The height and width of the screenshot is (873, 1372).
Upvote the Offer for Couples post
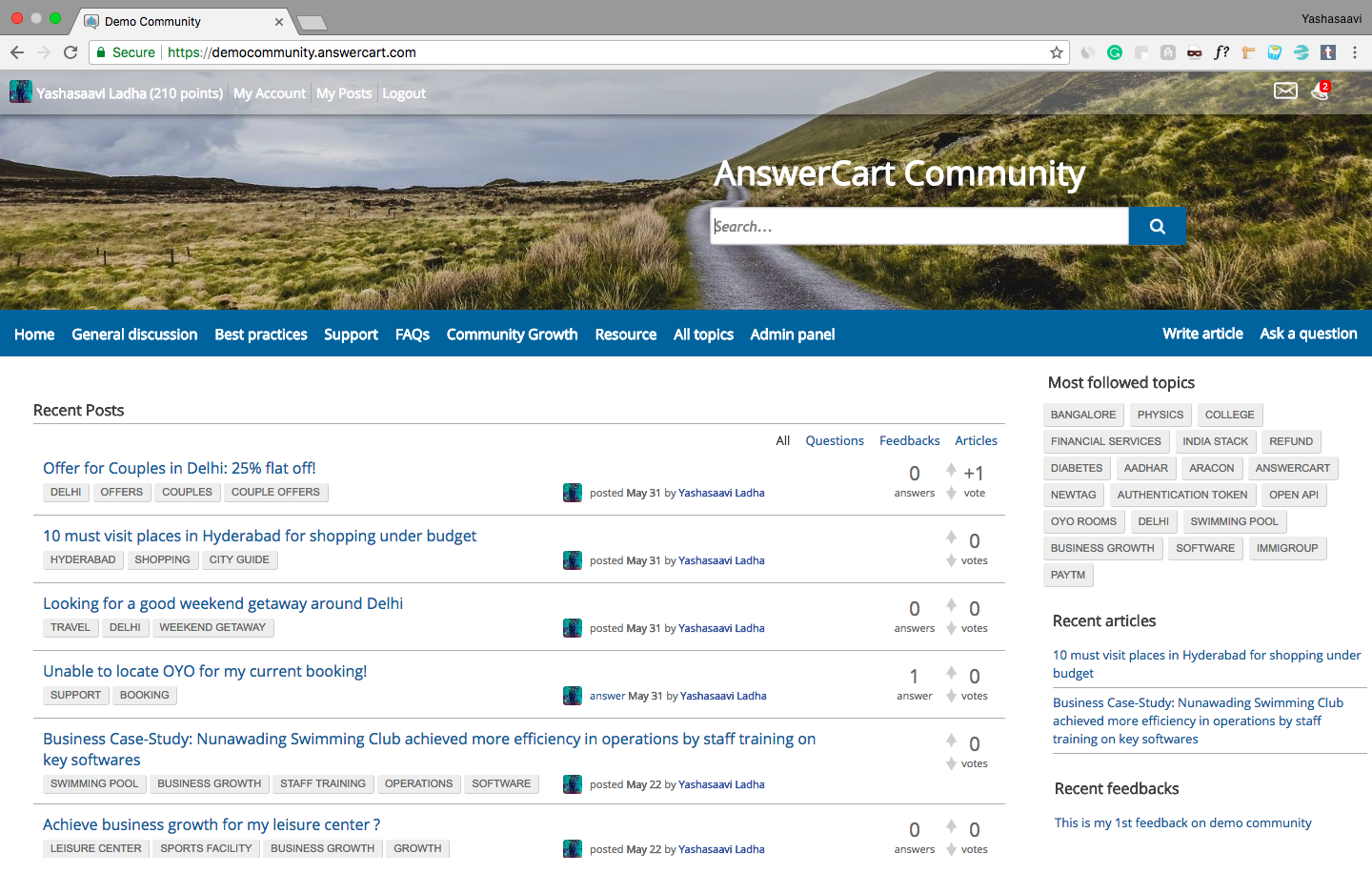tap(951, 469)
